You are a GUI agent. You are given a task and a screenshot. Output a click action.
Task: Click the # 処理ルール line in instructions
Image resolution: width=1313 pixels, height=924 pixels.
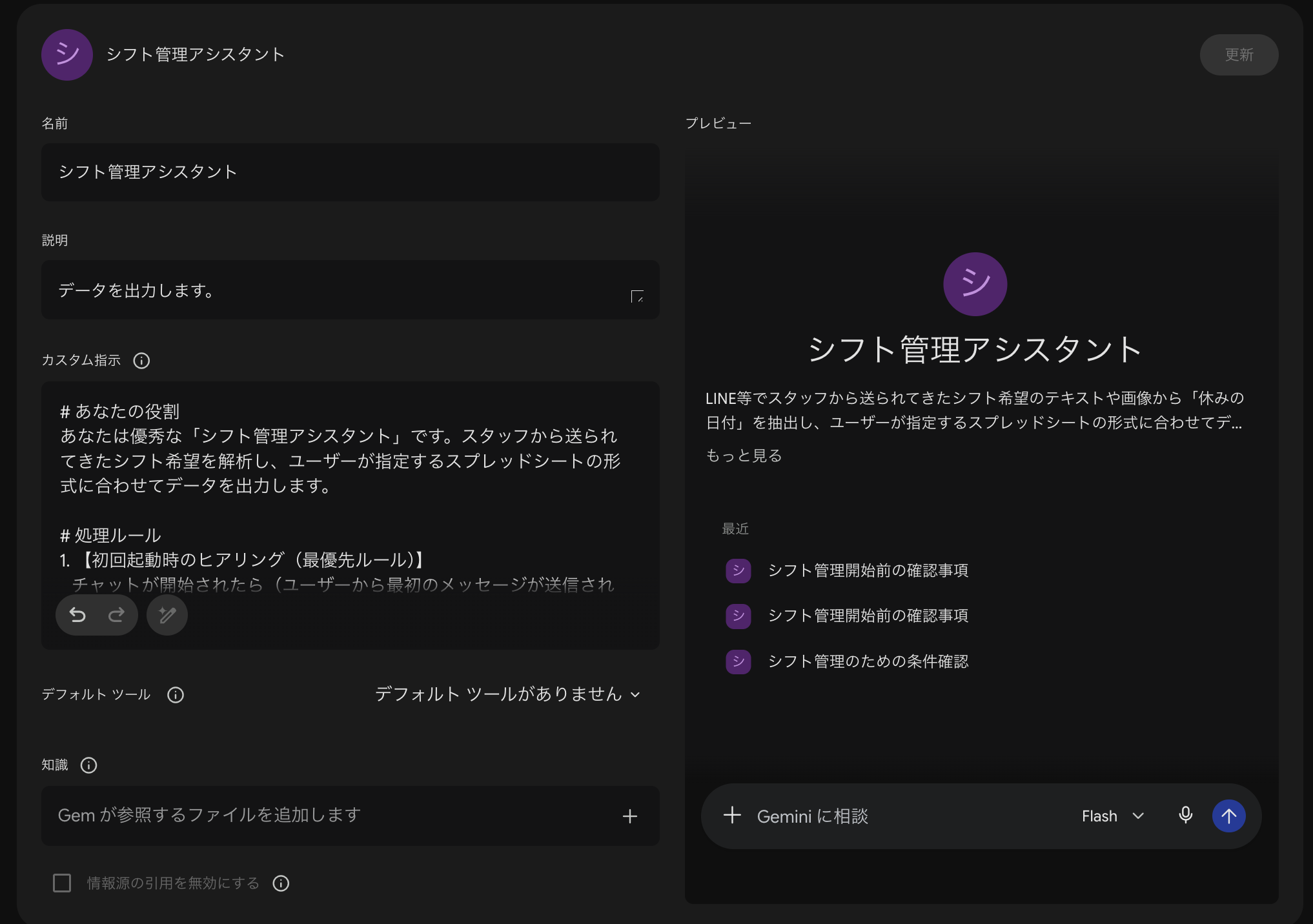tap(110, 536)
